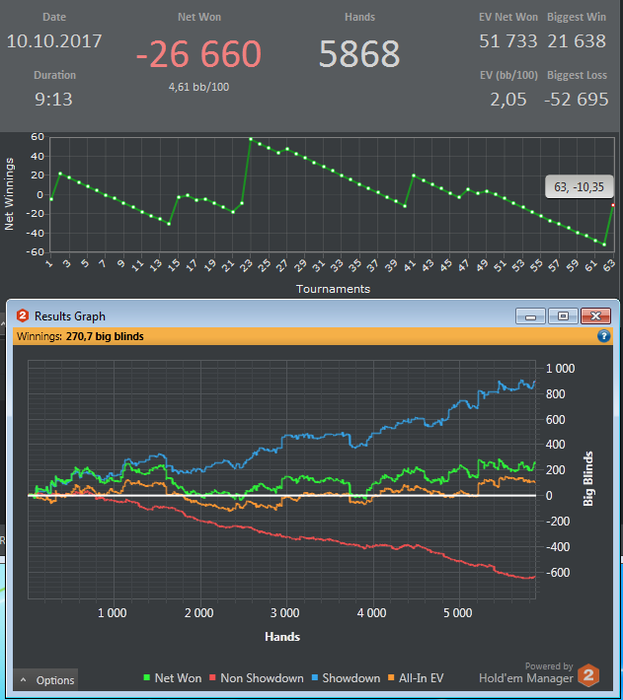Click the red data point at tournament 63
This screenshot has height=700, width=623.
613,205
